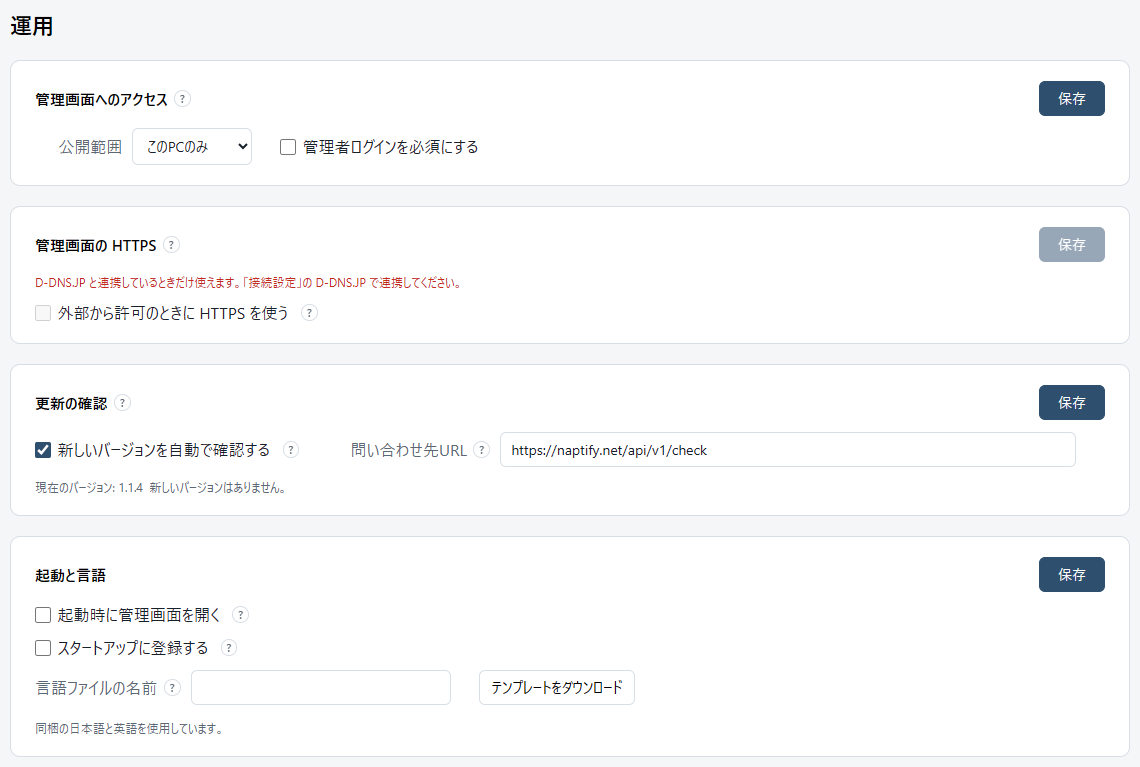
Task: Show help for 新しいバージョンを自動で確認する
Action: pyautogui.click(x=291, y=450)
